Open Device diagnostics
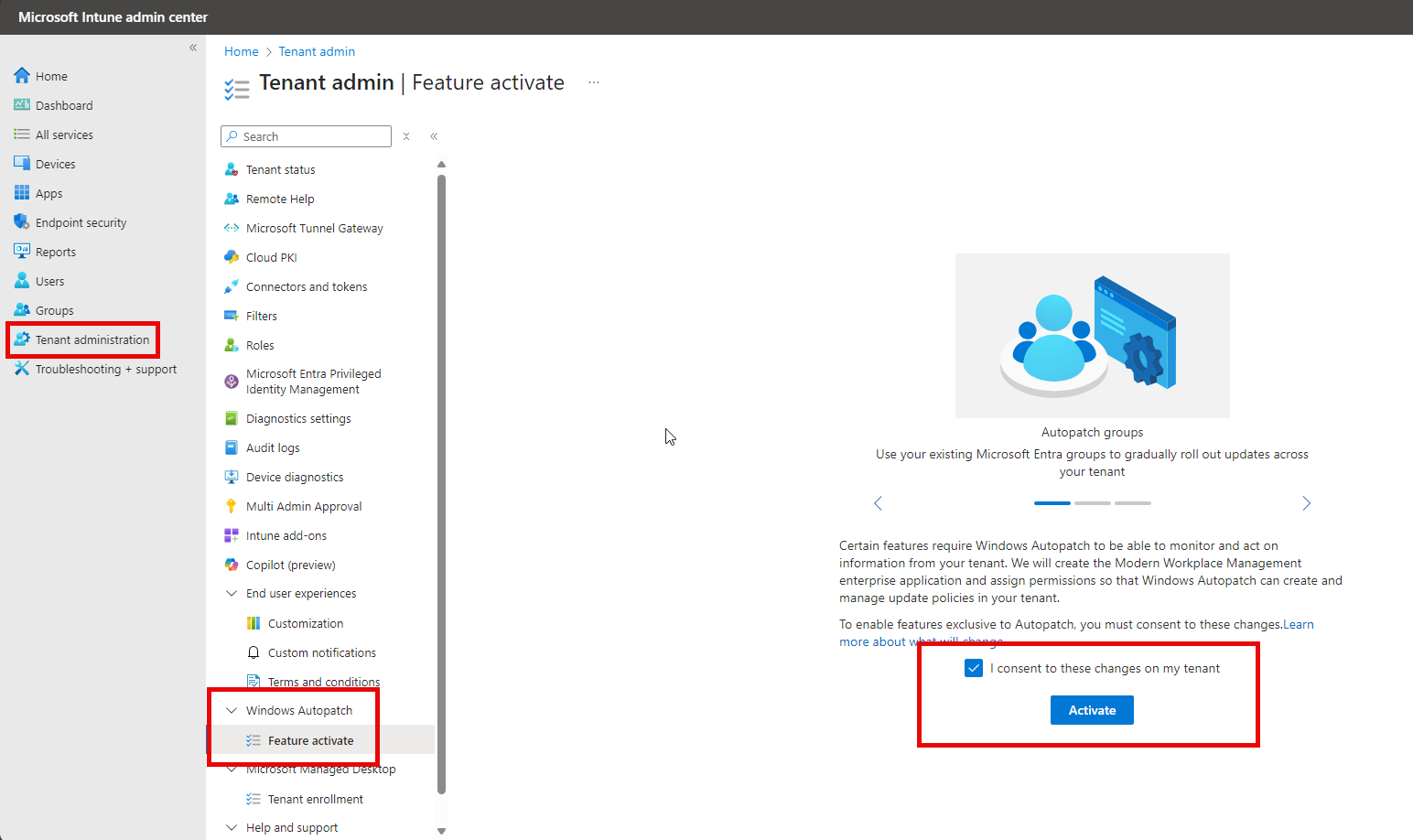The width and height of the screenshot is (1413, 840). (293, 477)
